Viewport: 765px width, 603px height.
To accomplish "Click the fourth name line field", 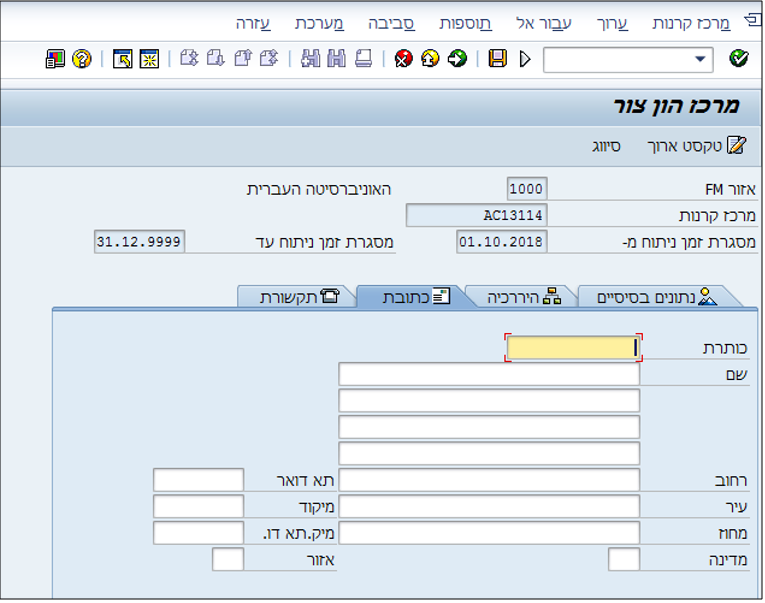I will (489, 454).
